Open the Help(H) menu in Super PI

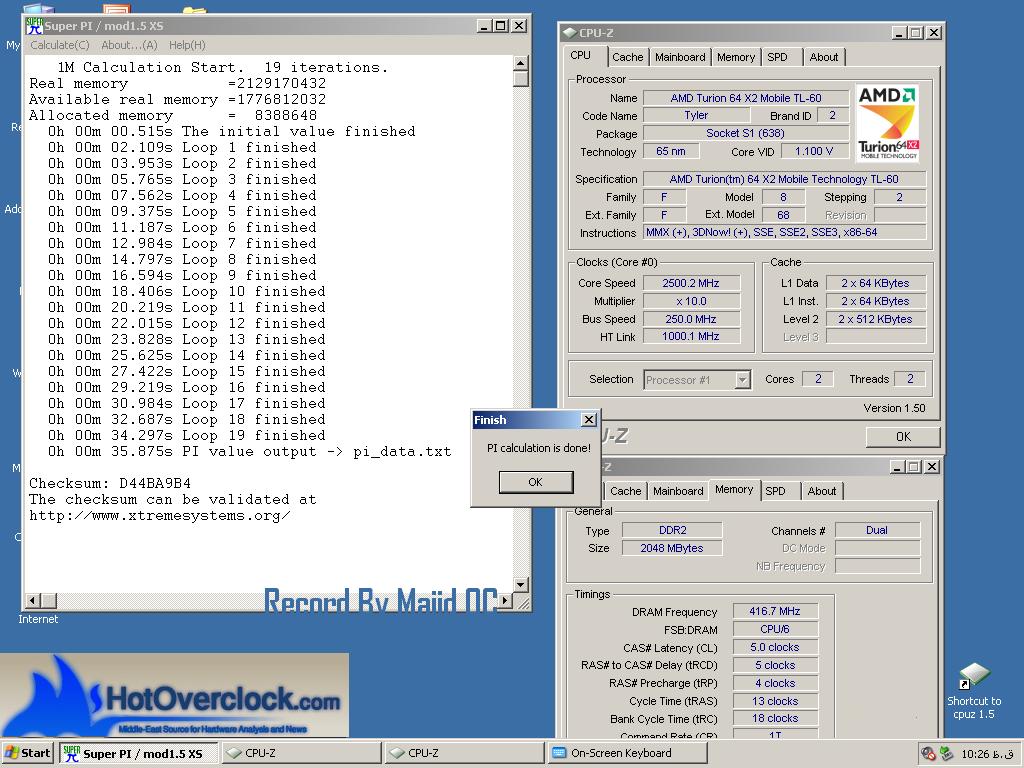point(187,45)
